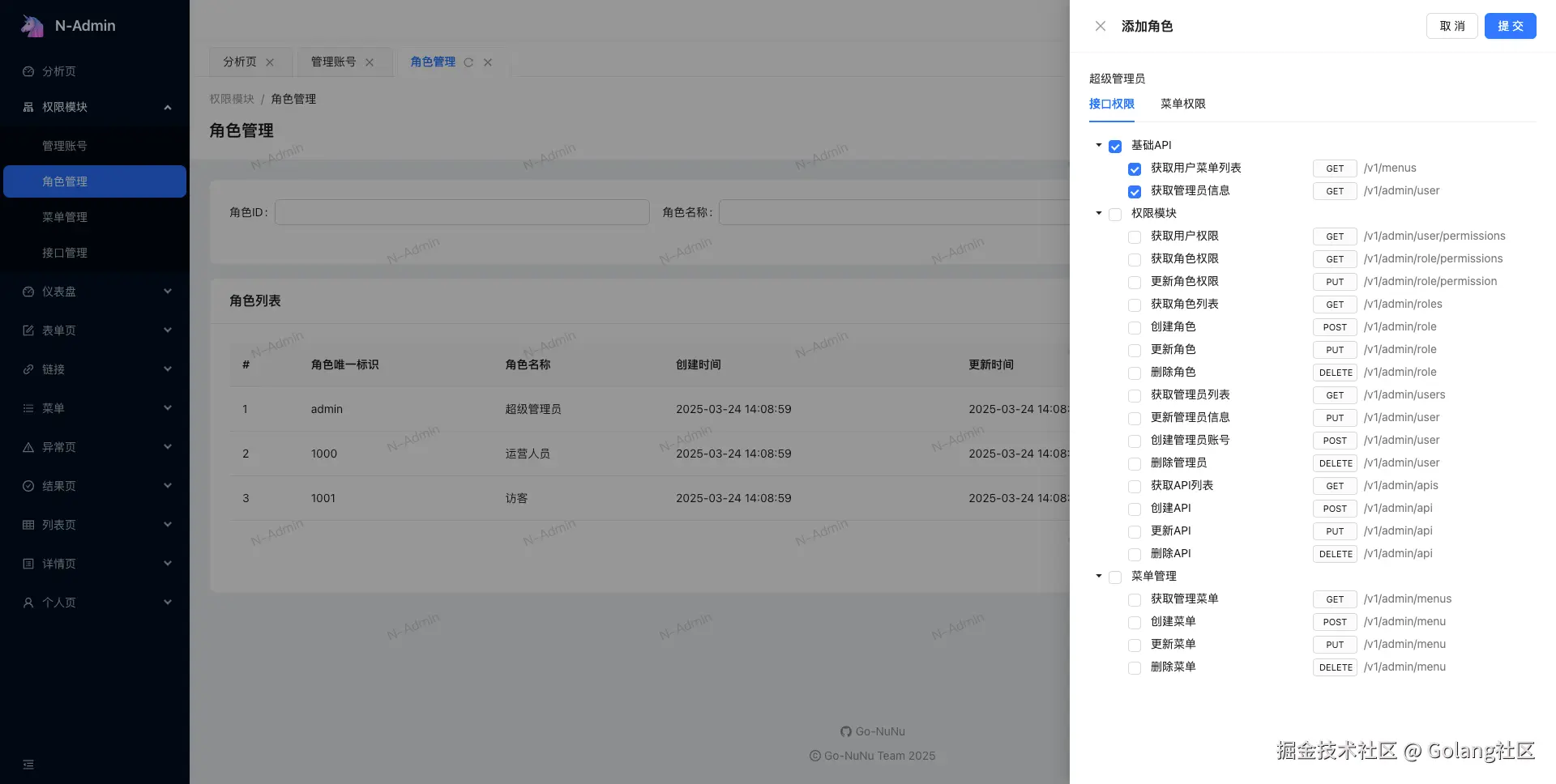The width and height of the screenshot is (1556, 784).
Task: Switch to the 菜单权限 tab
Action: [x=1182, y=104]
